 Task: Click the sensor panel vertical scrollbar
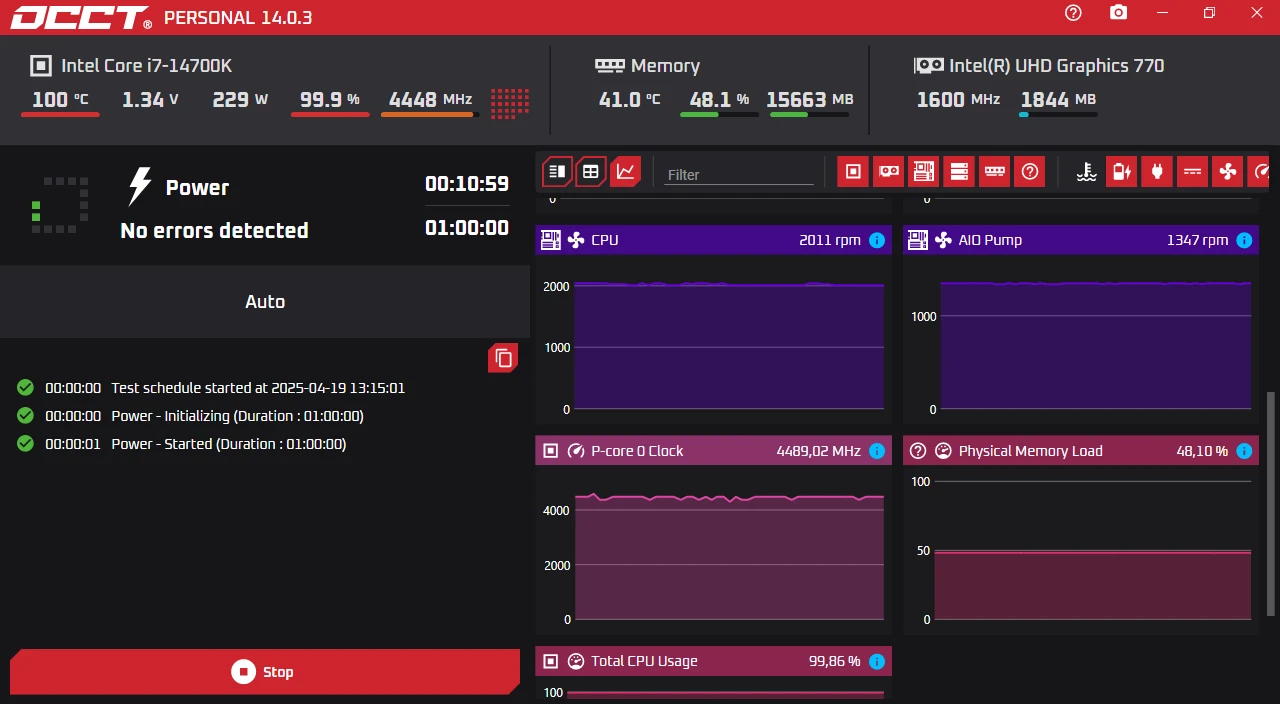click(1272, 502)
